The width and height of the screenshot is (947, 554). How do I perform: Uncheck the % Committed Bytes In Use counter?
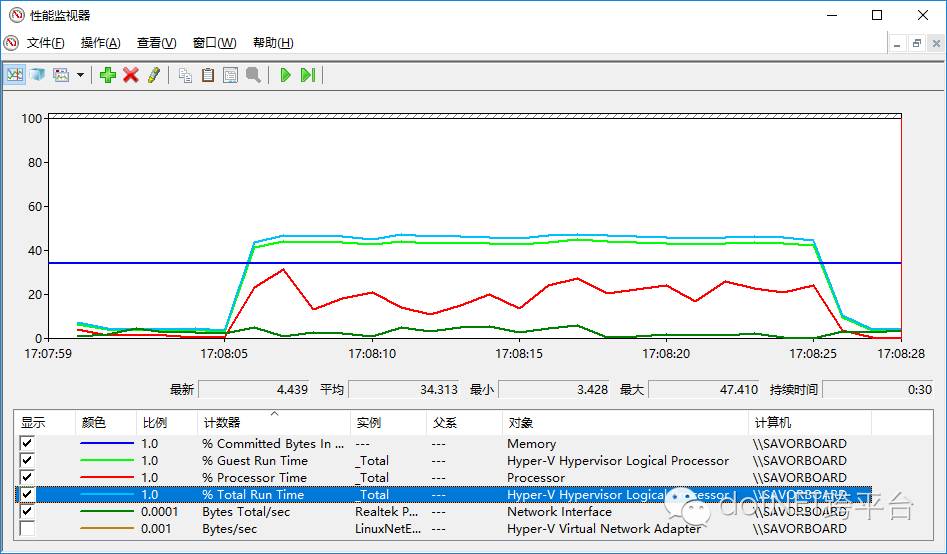click(x=27, y=443)
